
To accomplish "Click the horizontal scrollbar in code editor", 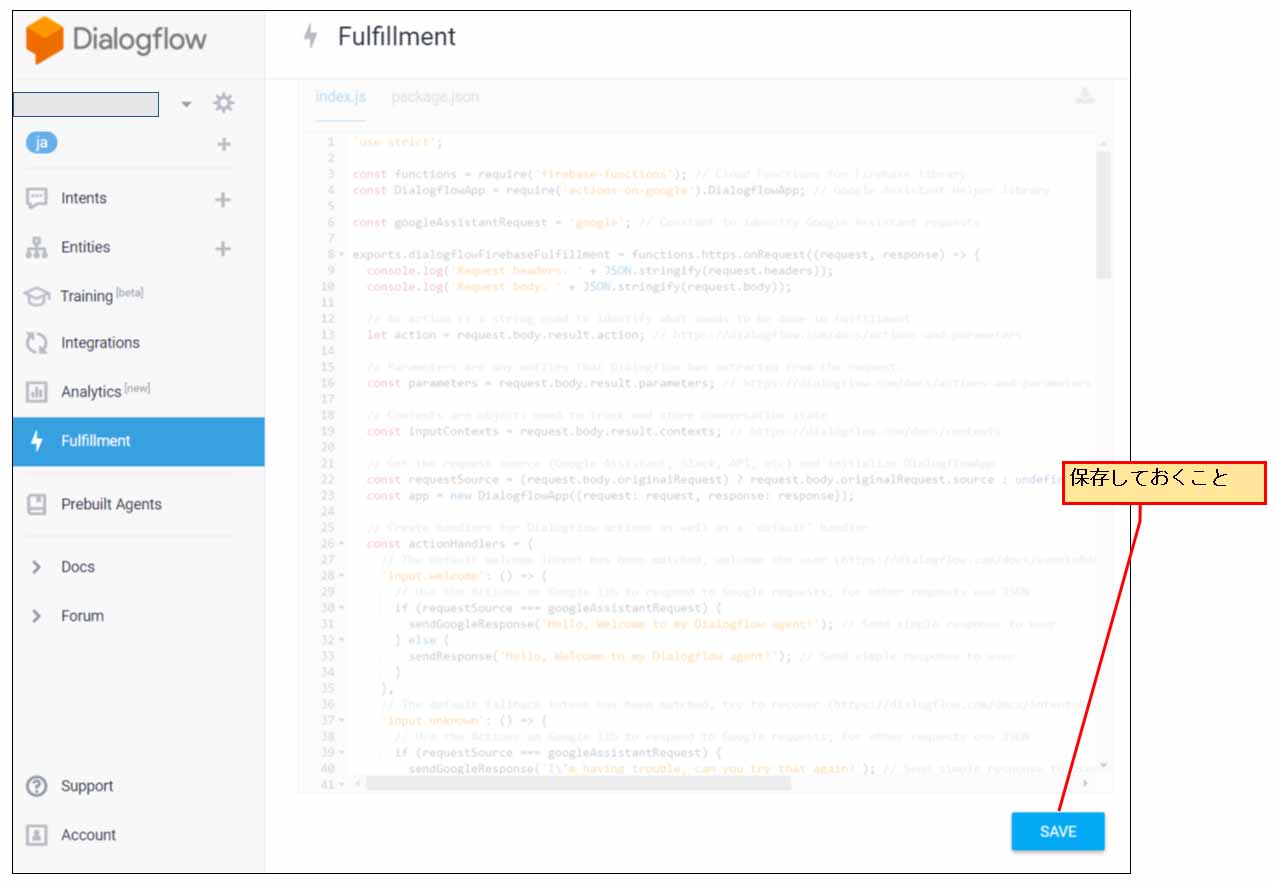I will point(578,783).
